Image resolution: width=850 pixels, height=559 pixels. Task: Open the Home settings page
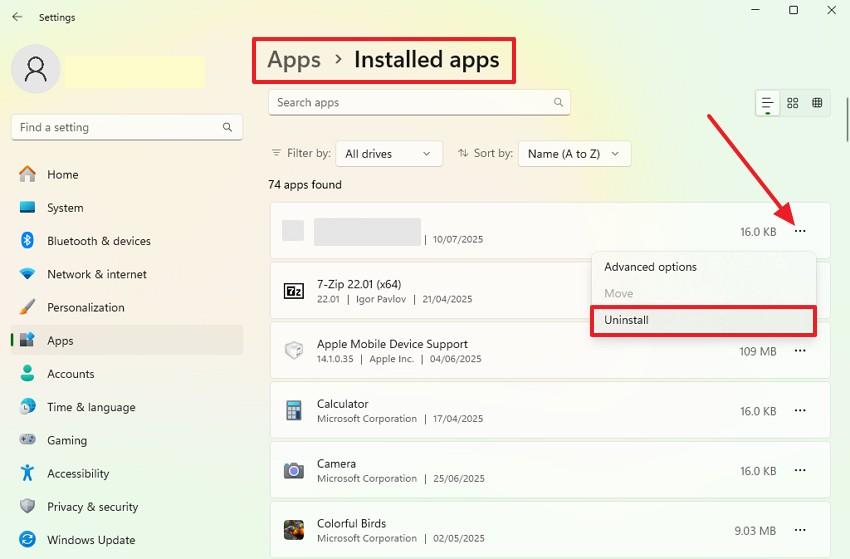(x=126, y=175)
